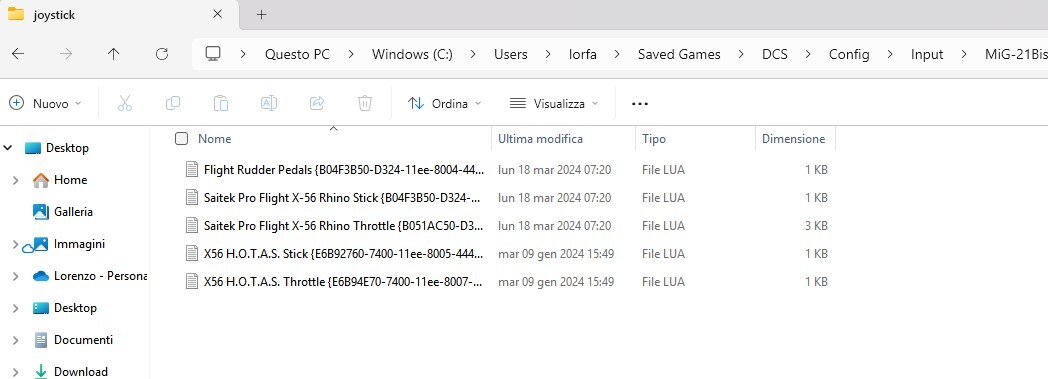The width and height of the screenshot is (1048, 379).
Task: Select Lorenzo - Personale OneDrive folder
Action: (x=100, y=276)
